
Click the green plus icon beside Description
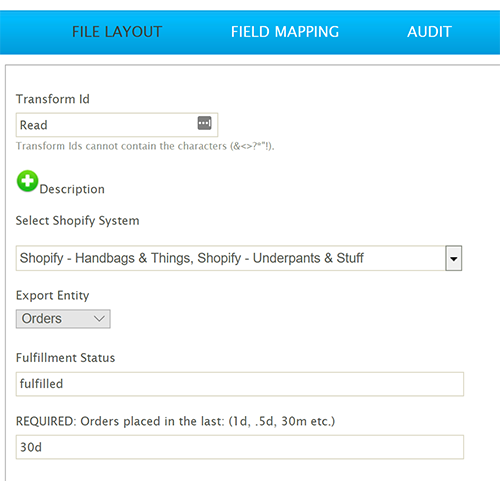(27, 181)
